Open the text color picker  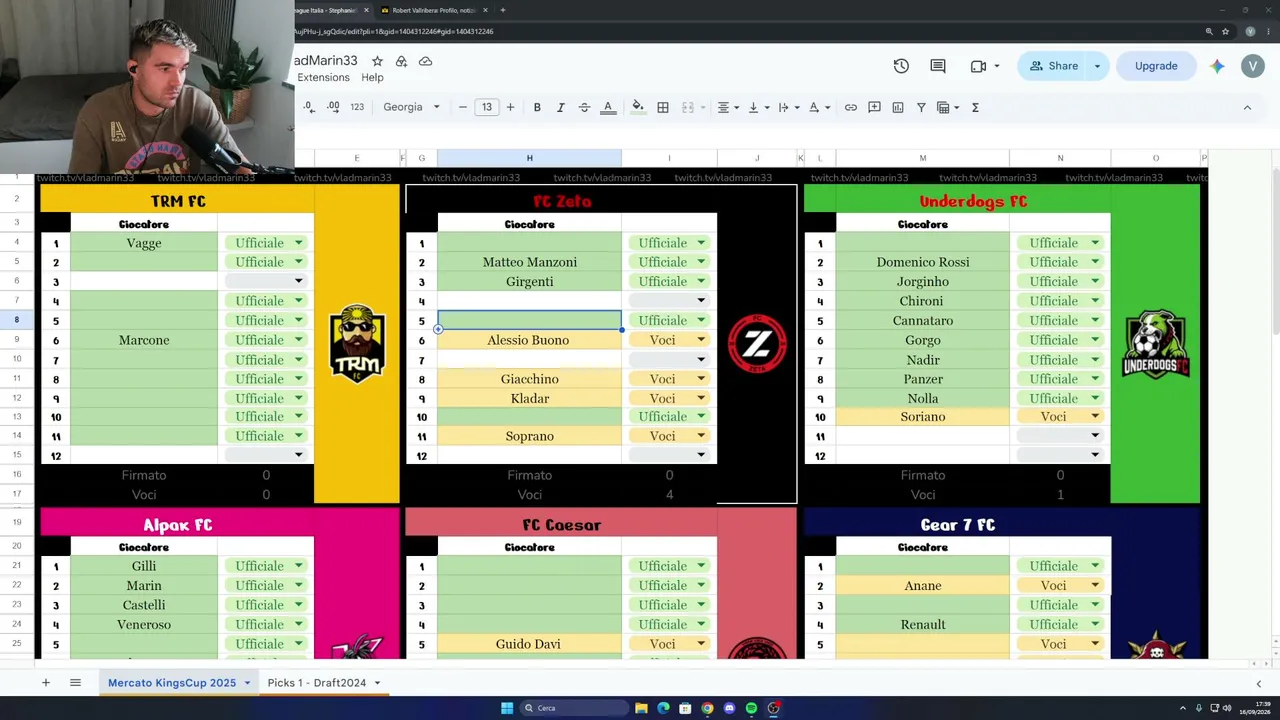[608, 107]
